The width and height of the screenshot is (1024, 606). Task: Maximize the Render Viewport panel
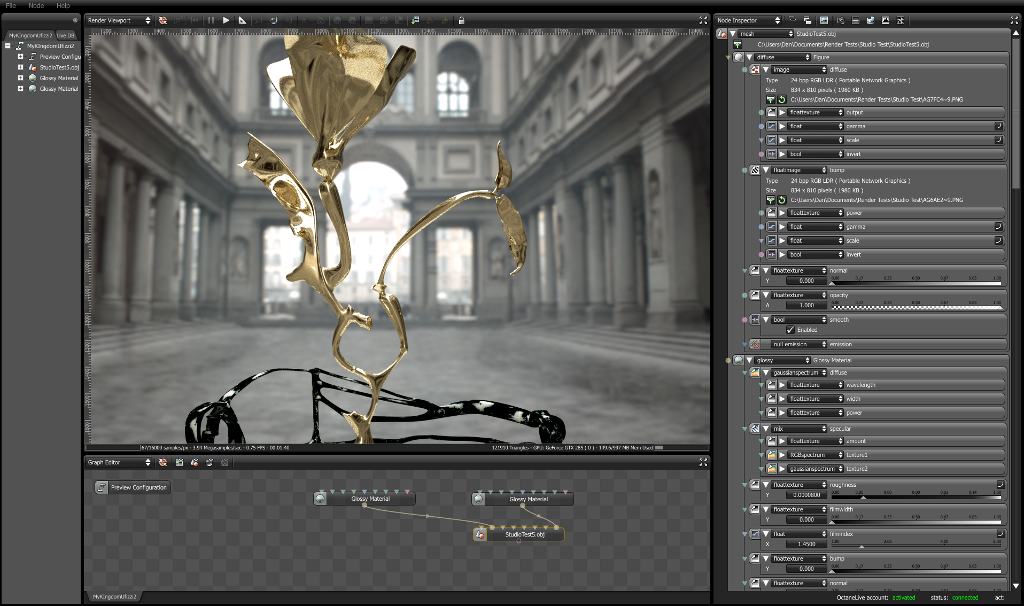(703, 20)
